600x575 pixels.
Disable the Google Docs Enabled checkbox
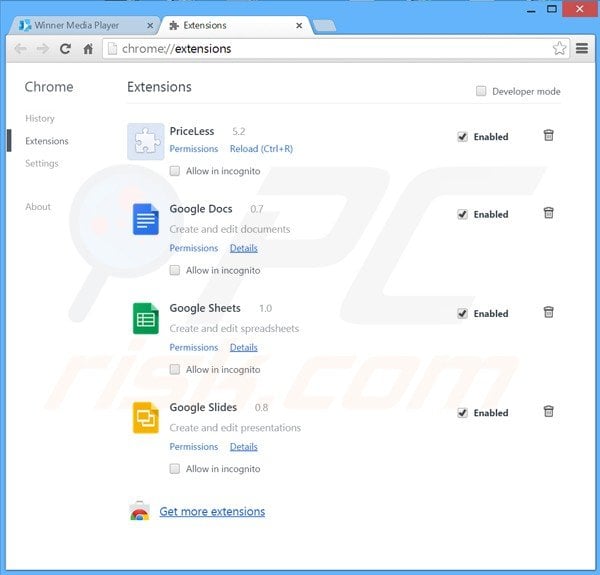[463, 214]
